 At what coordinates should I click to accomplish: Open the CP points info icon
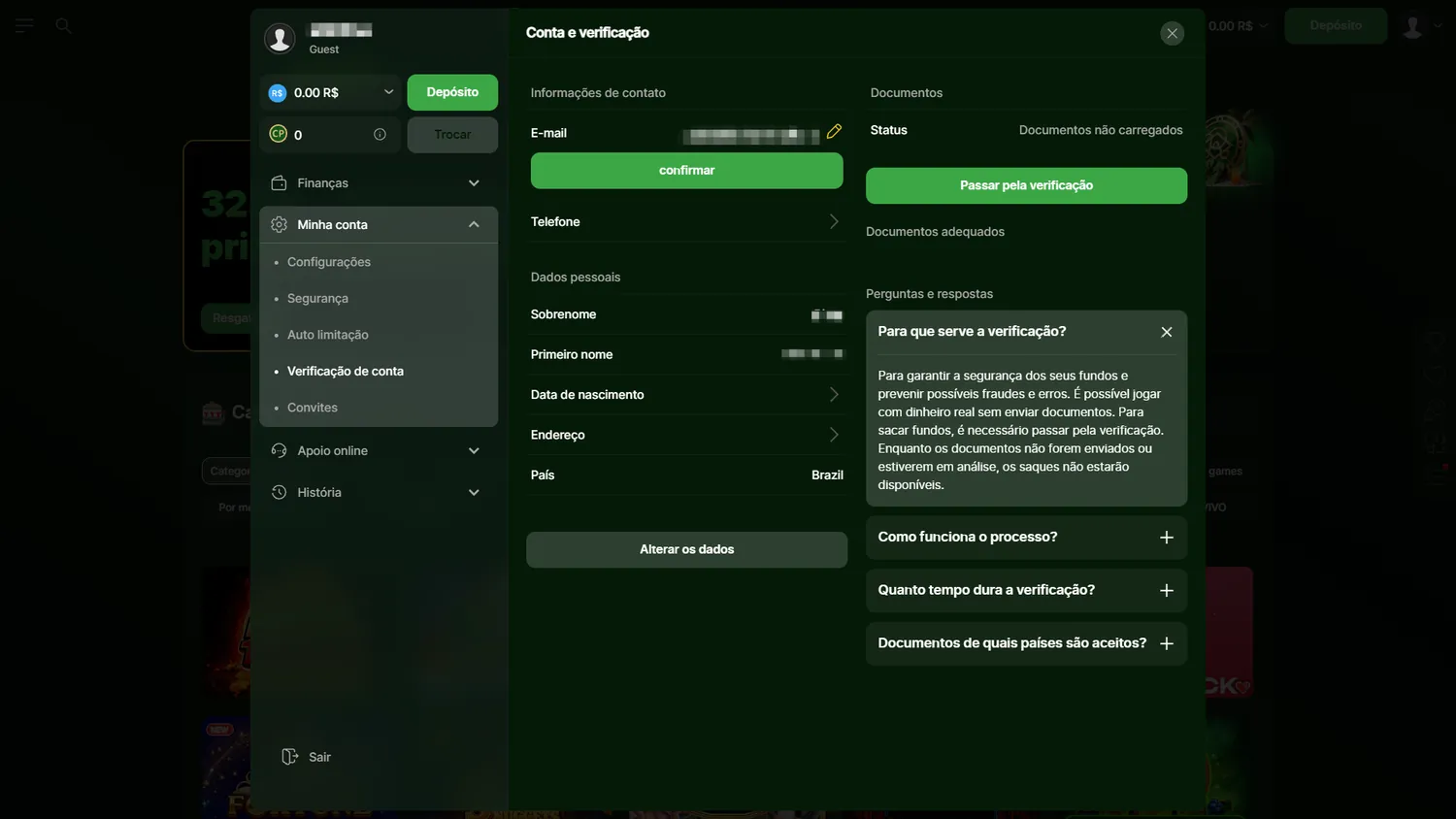pyautogui.click(x=380, y=135)
